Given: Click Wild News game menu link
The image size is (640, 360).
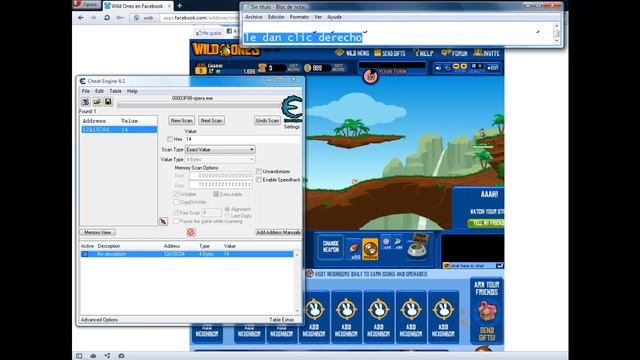Looking at the screenshot, I should coord(352,53).
